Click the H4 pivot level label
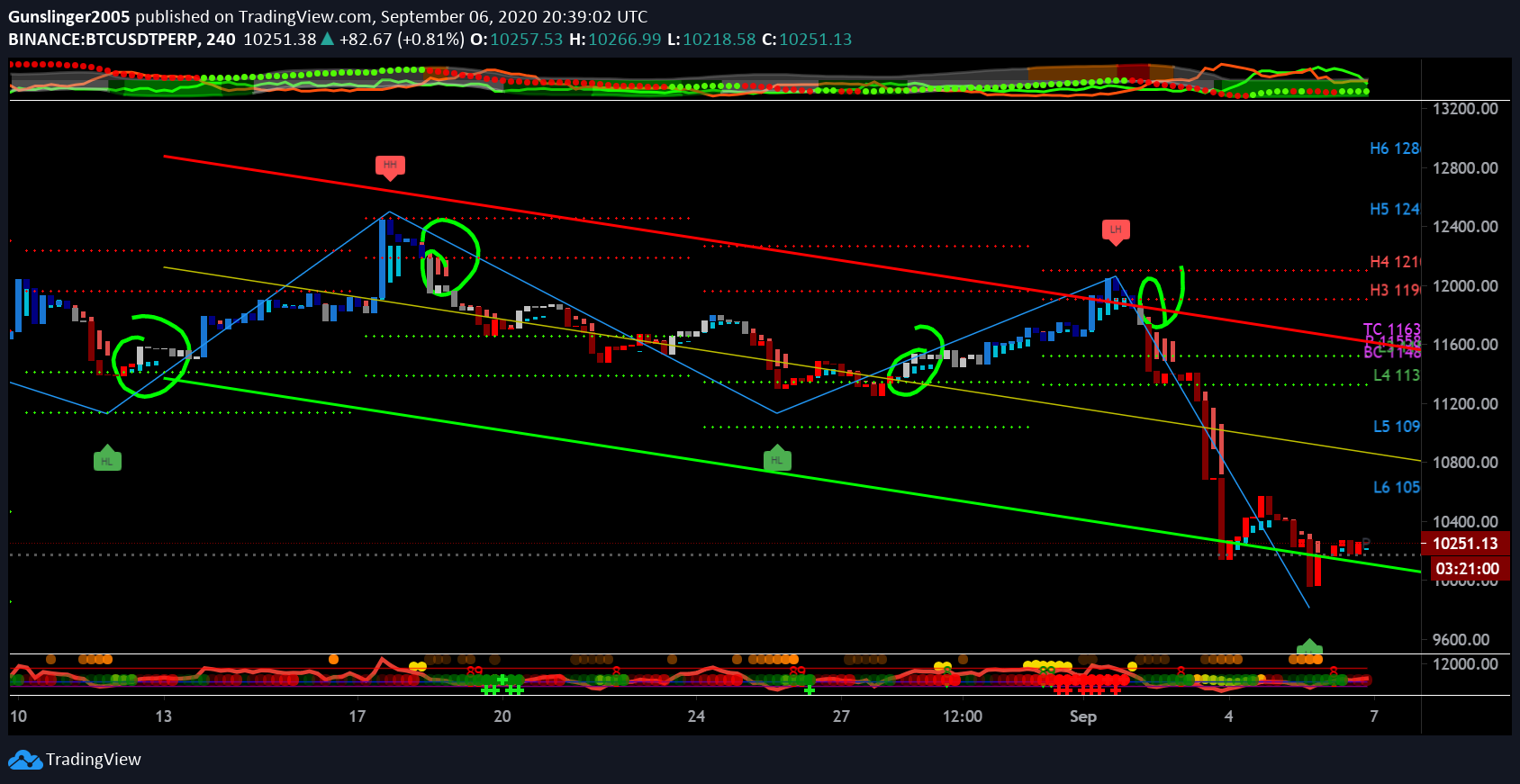The width and height of the screenshot is (1520, 784). coord(1395,262)
